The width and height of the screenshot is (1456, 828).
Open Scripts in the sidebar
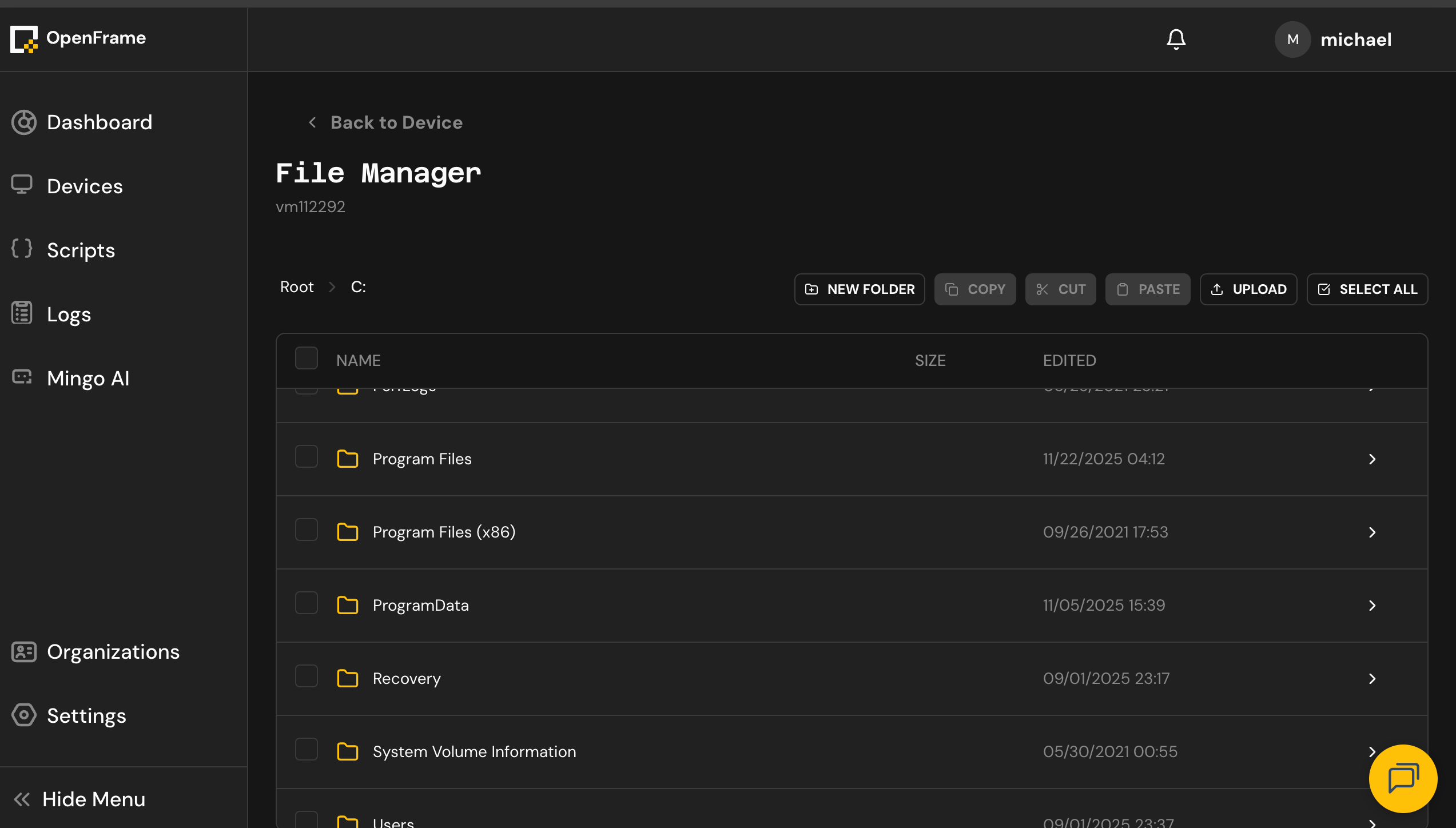[81, 250]
